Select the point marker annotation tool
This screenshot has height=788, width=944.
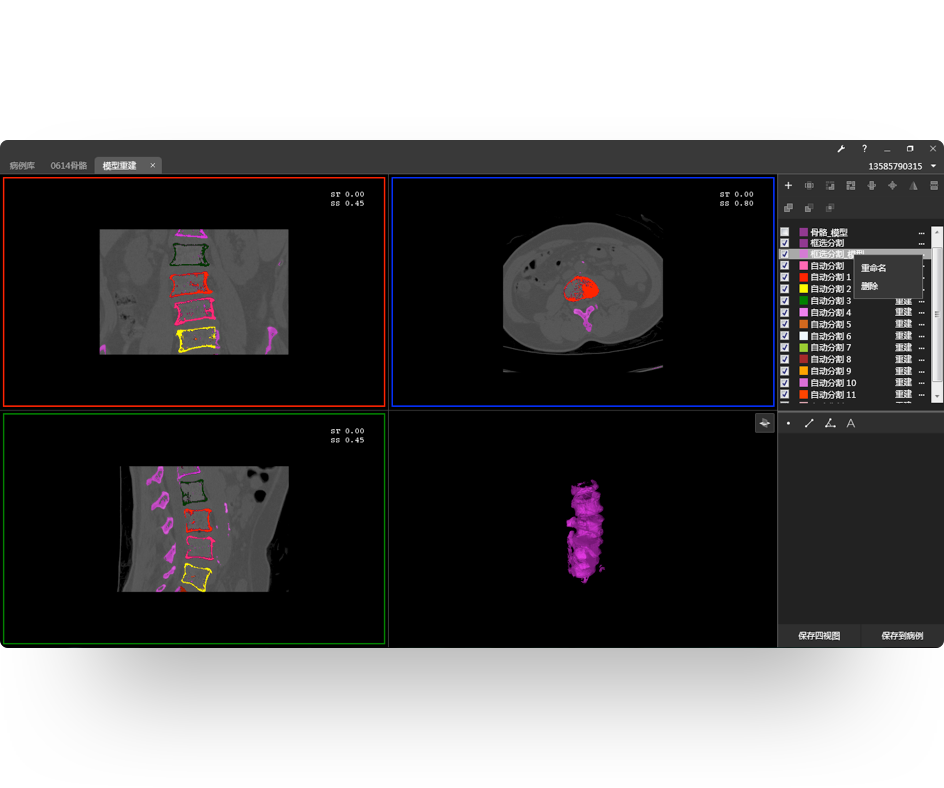pos(788,424)
